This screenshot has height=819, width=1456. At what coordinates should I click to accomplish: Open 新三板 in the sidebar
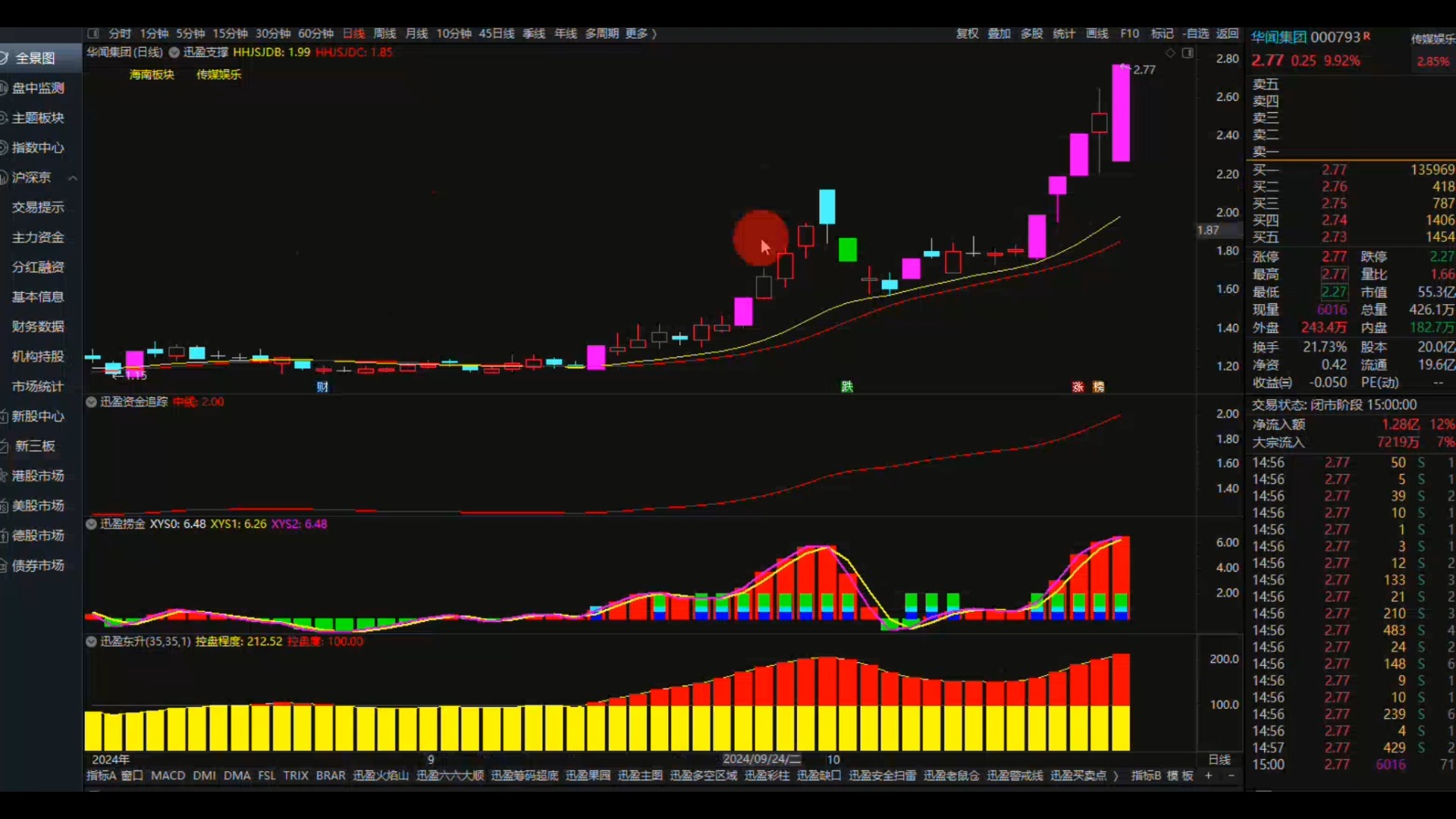[35, 446]
